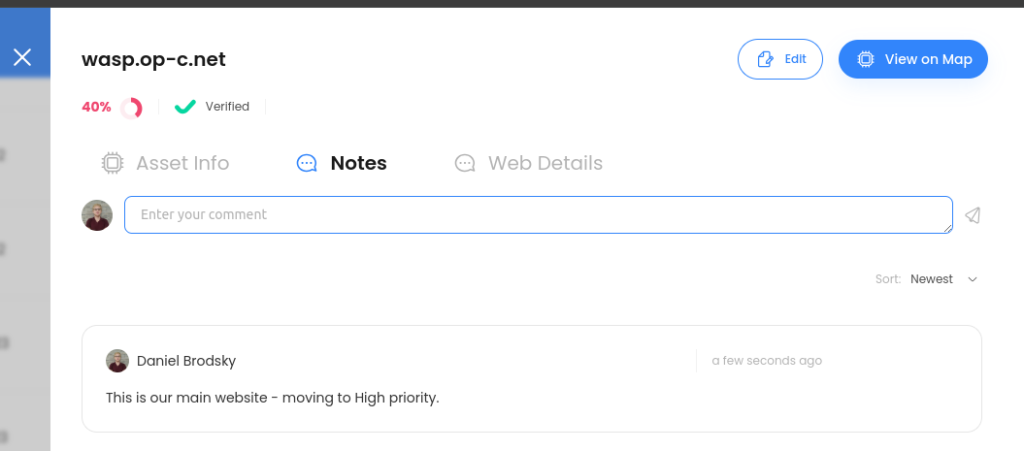The image size is (1024, 451).
Task: Switch to the Asset Info tab label
Action: [x=182, y=163]
